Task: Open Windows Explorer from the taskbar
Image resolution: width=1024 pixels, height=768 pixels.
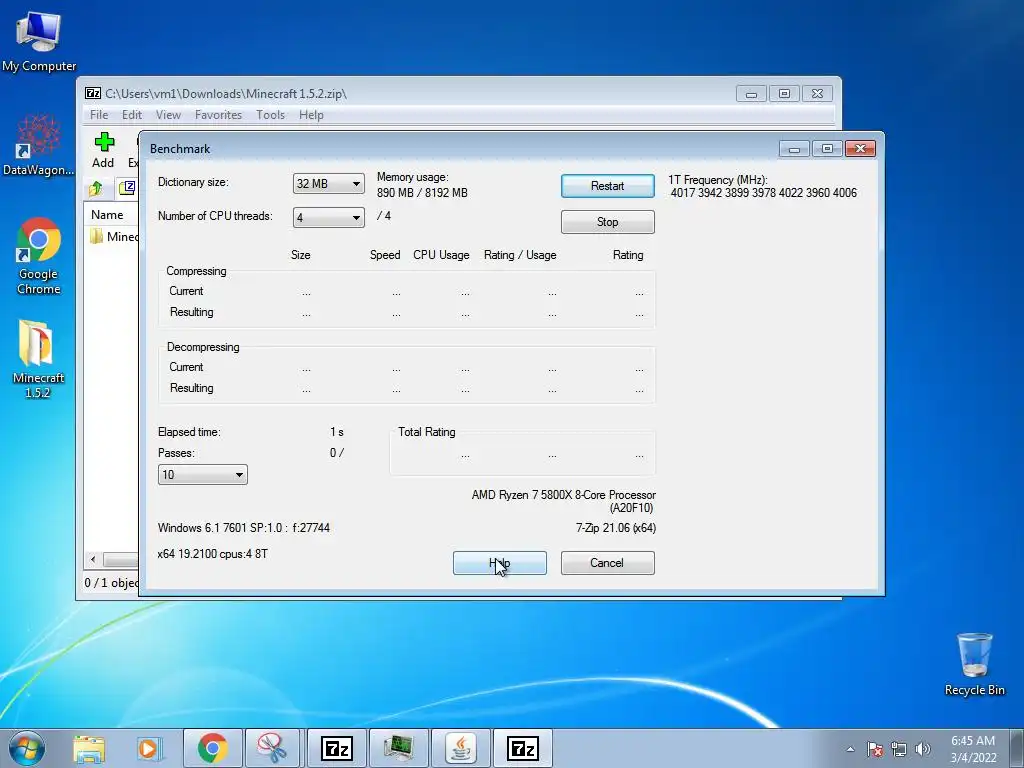Action: (x=89, y=748)
